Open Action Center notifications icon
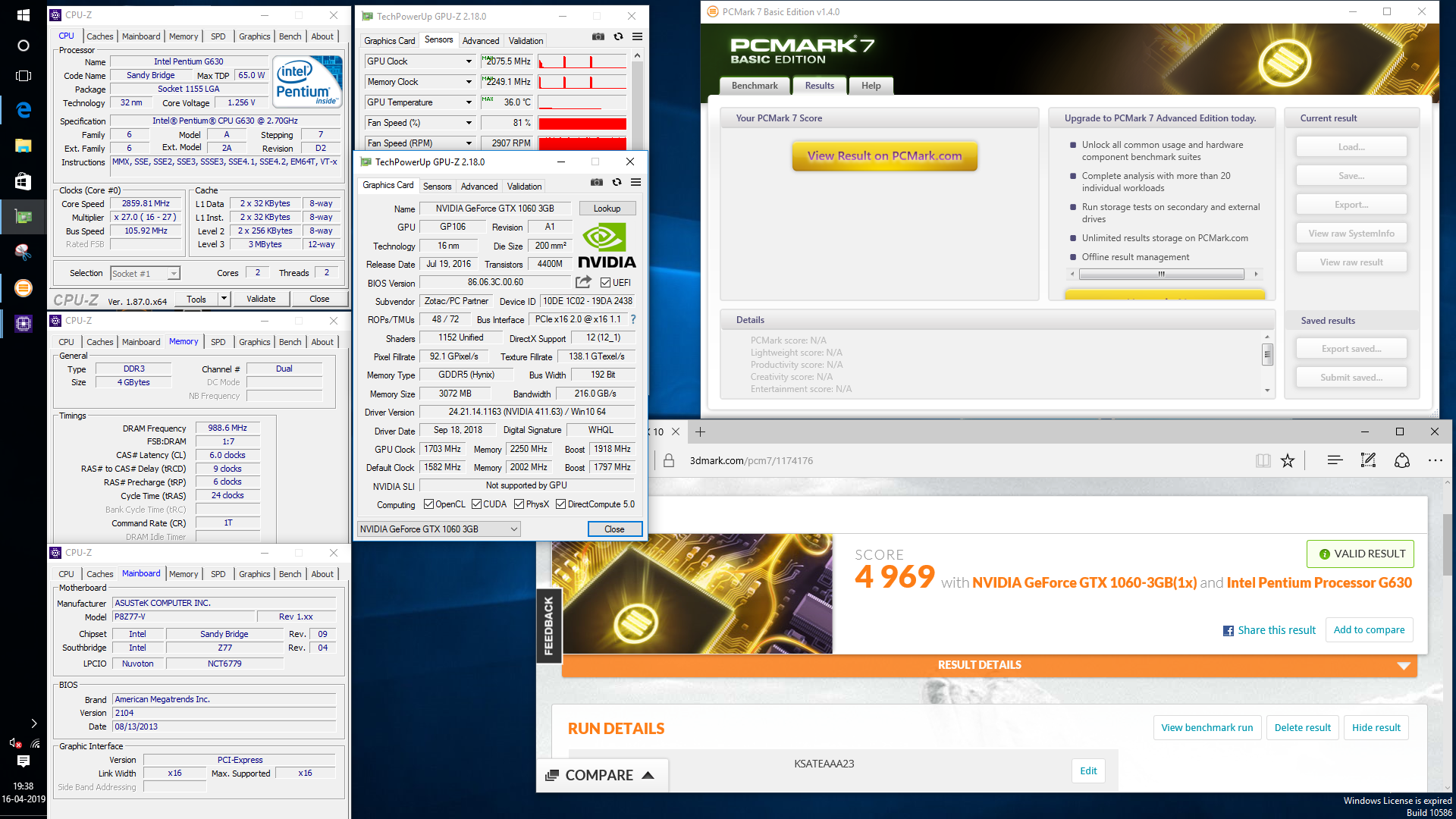The width and height of the screenshot is (1456, 819). (23, 761)
